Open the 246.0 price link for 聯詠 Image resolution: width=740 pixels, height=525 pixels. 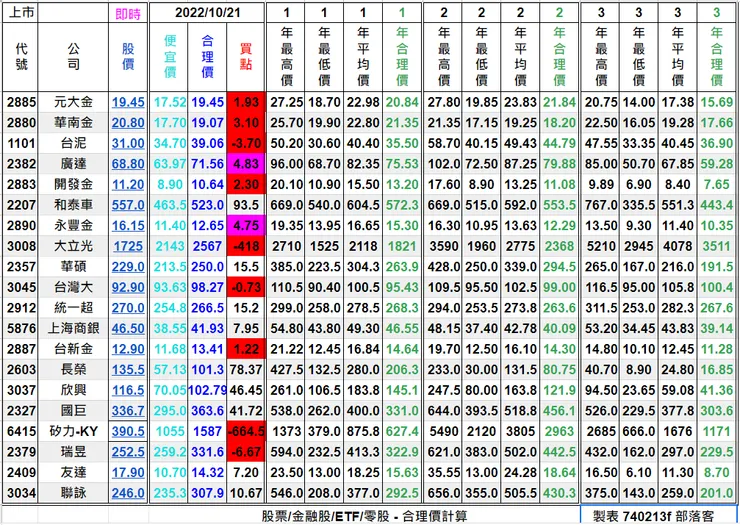128,493
